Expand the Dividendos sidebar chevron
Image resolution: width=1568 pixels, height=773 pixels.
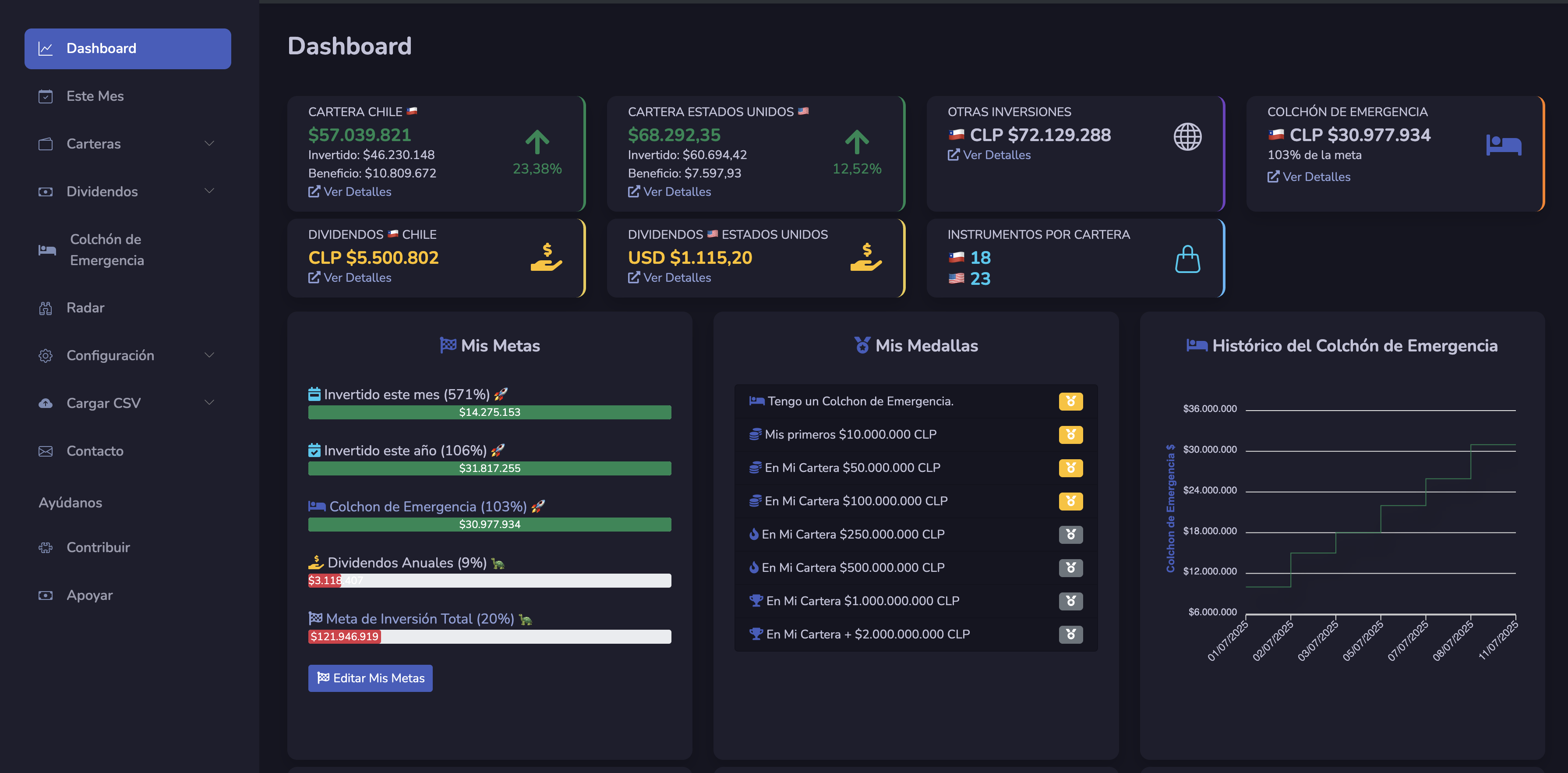[209, 191]
